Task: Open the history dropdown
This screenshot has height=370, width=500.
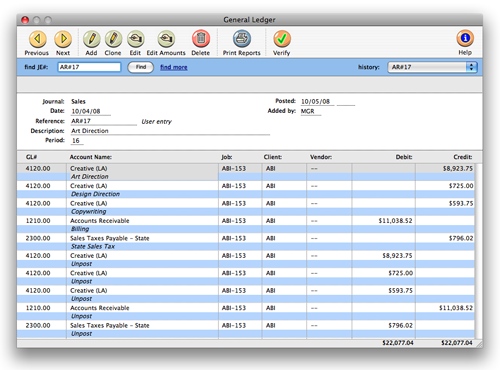Action: tap(432, 67)
